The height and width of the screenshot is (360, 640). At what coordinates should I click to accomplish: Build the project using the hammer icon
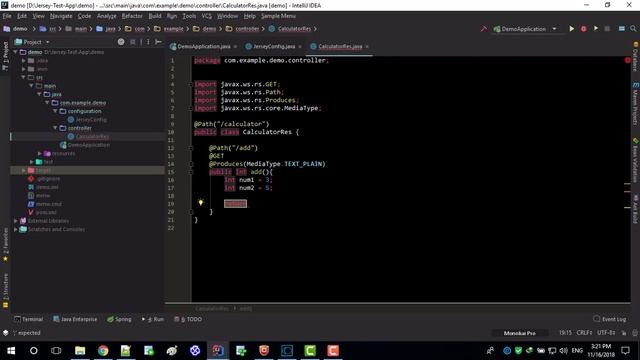point(484,29)
